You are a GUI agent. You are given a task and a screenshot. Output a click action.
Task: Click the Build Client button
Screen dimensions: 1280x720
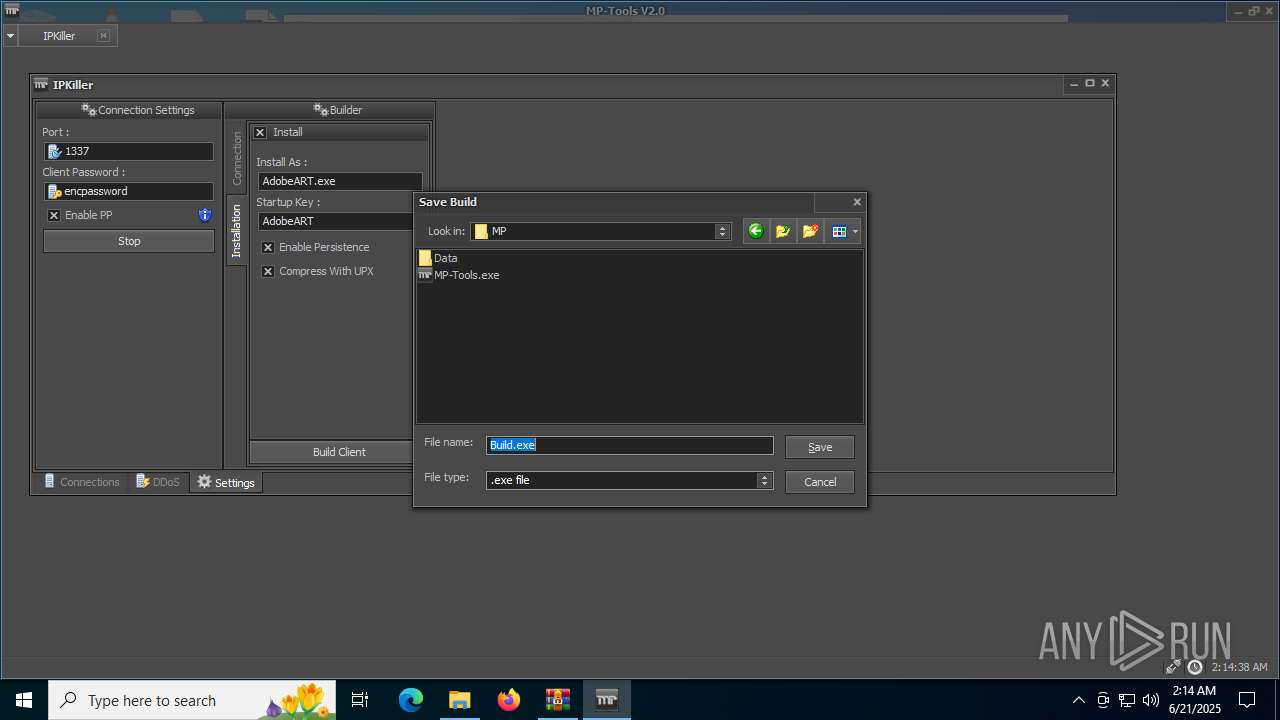coord(339,452)
